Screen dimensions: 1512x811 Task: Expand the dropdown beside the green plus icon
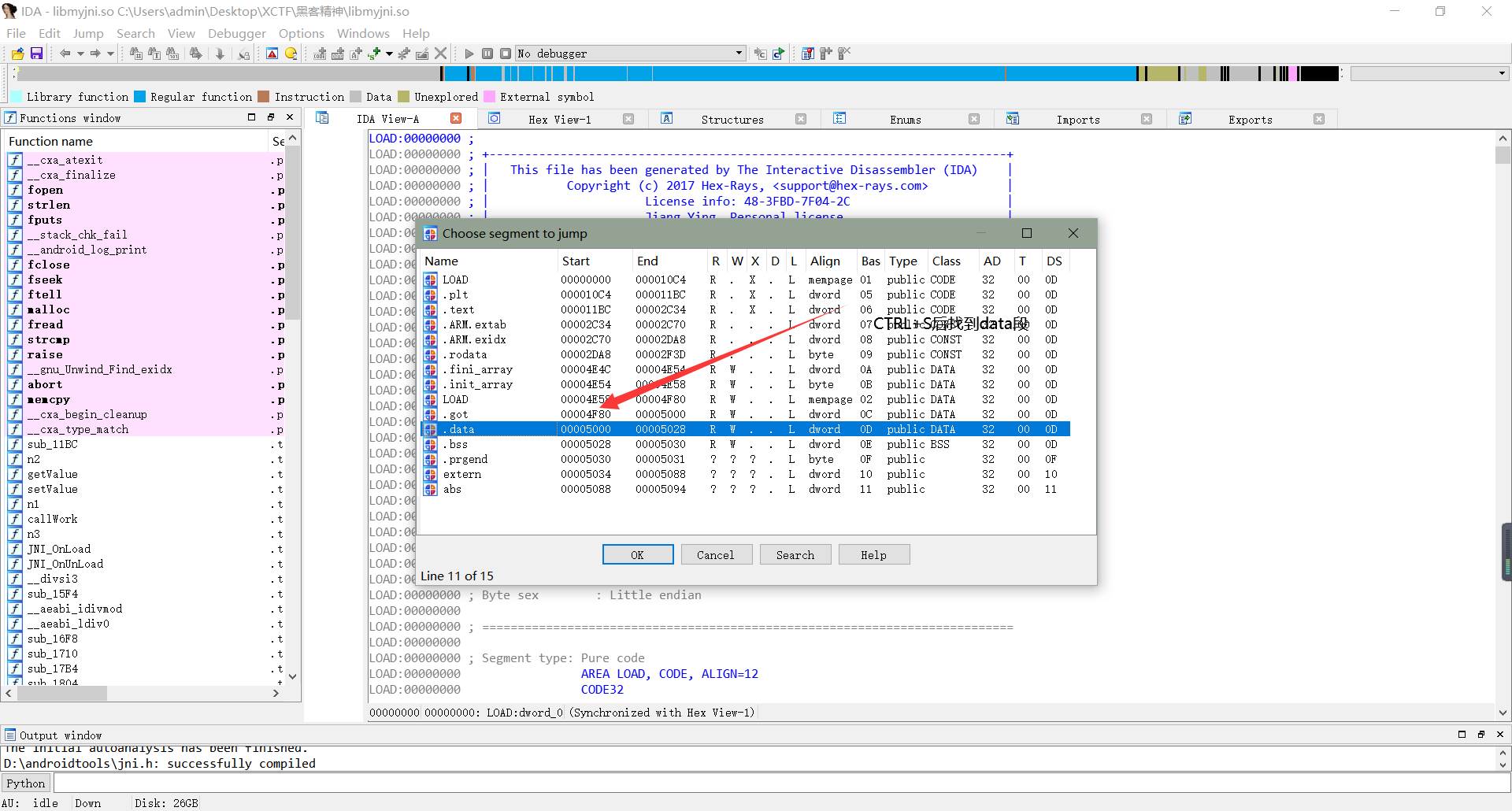click(389, 54)
